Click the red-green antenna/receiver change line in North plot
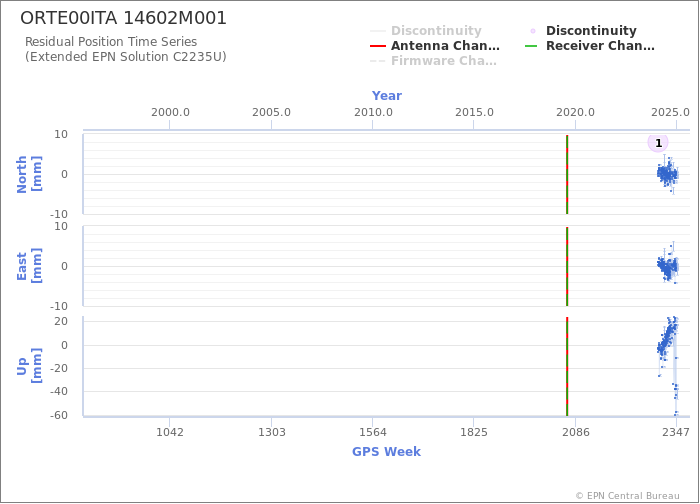 click(567, 174)
